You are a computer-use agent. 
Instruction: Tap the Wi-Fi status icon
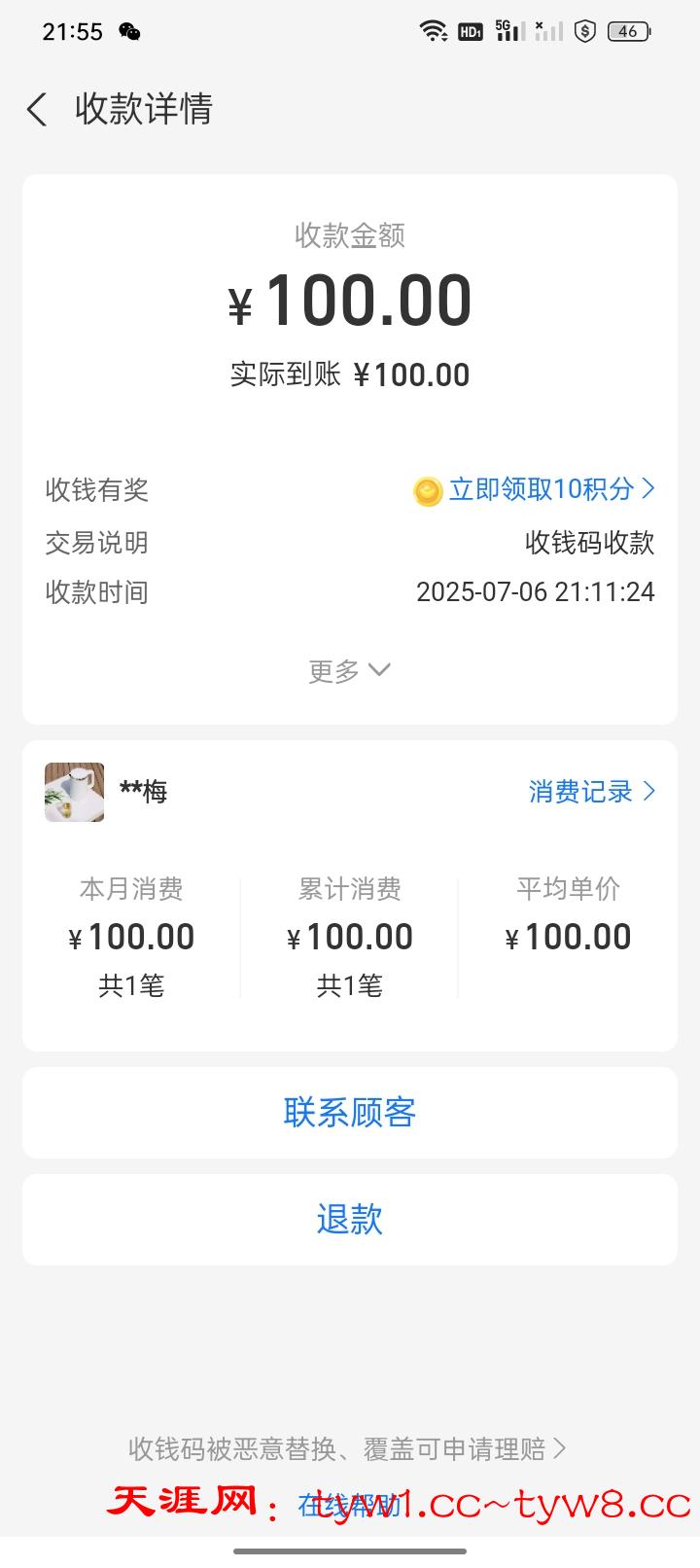pyautogui.click(x=433, y=31)
